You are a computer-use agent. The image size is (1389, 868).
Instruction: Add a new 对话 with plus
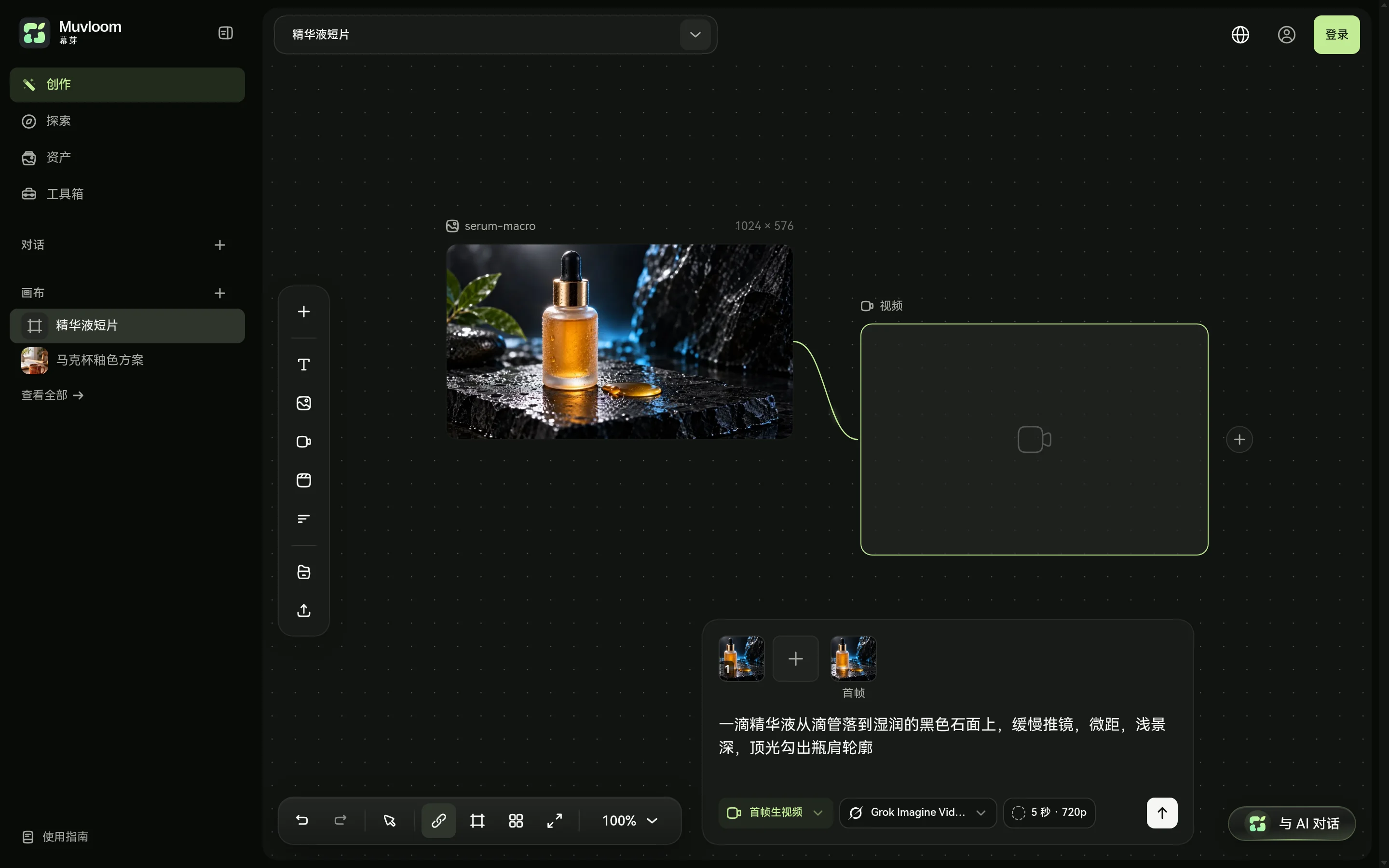click(x=220, y=245)
